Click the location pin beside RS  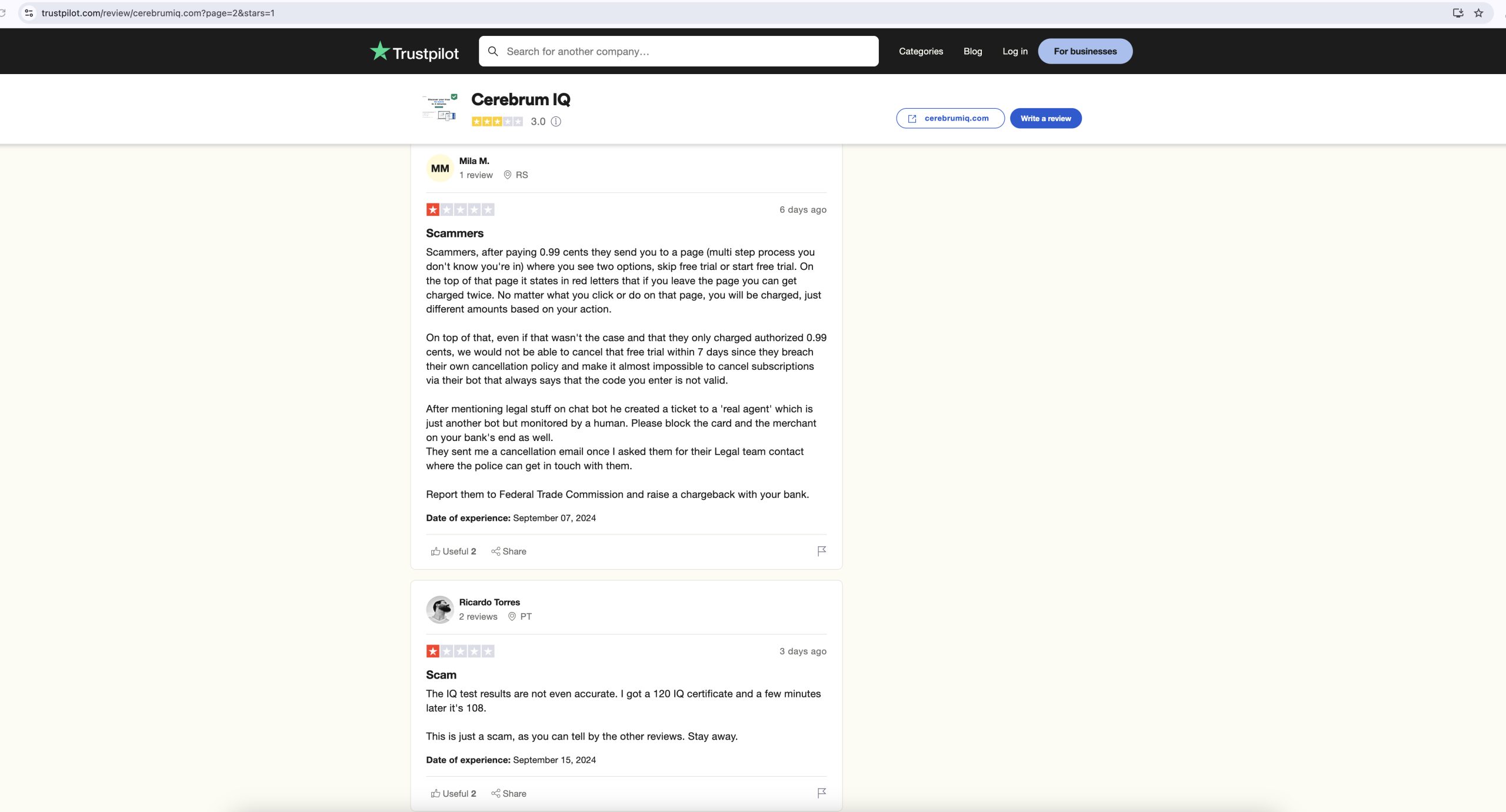507,175
